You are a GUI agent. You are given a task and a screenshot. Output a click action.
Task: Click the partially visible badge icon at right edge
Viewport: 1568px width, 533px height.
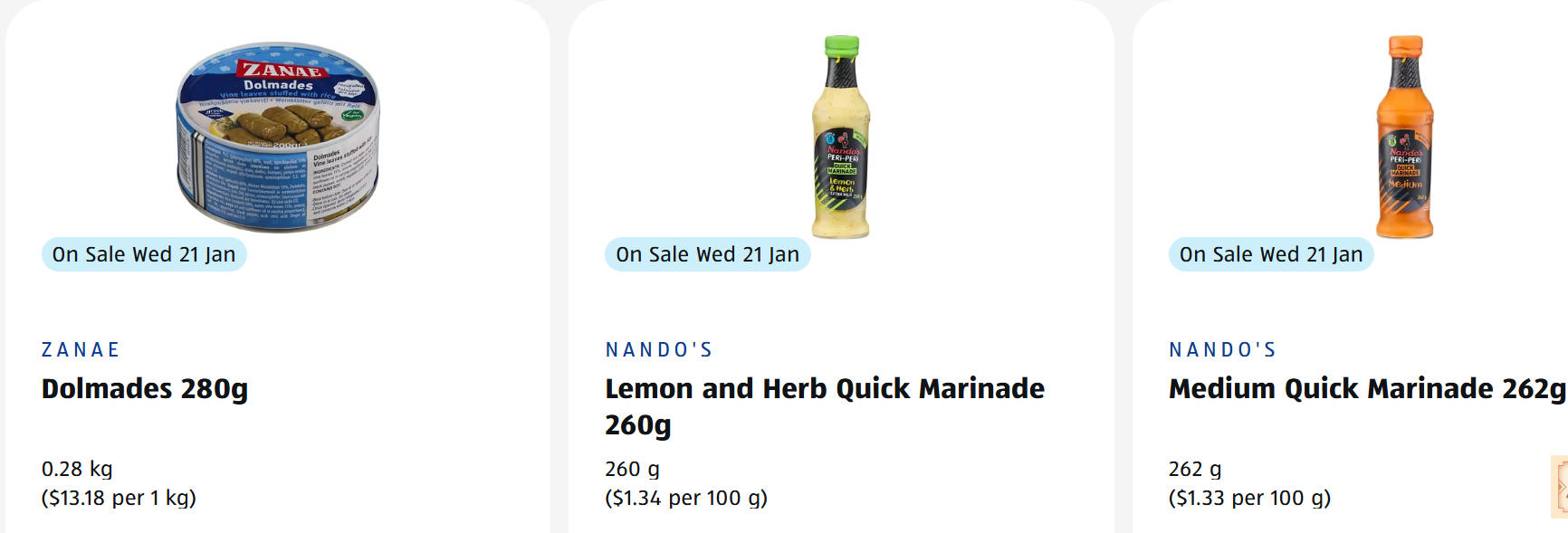[x=1561, y=486]
